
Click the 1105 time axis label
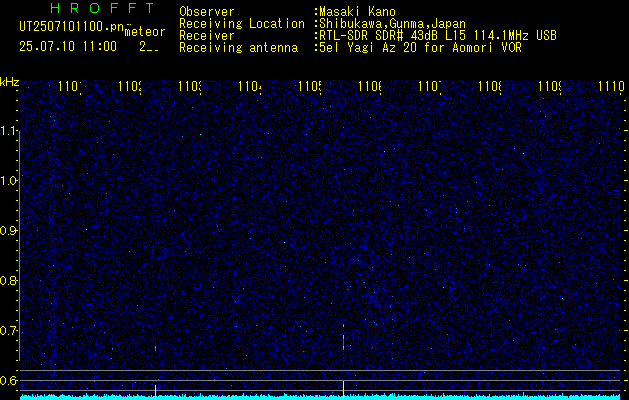[310, 86]
